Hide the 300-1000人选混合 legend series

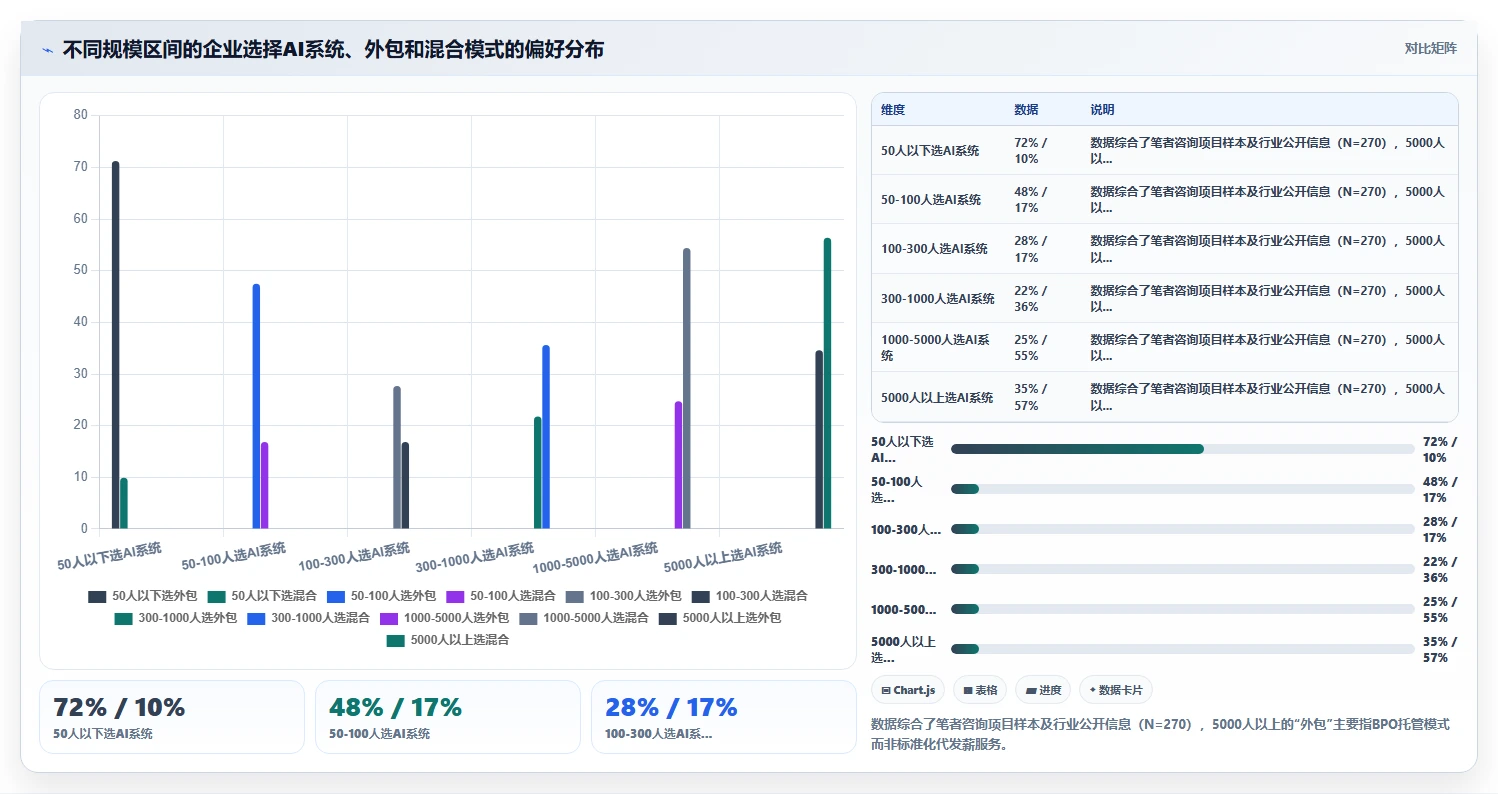[308, 618]
